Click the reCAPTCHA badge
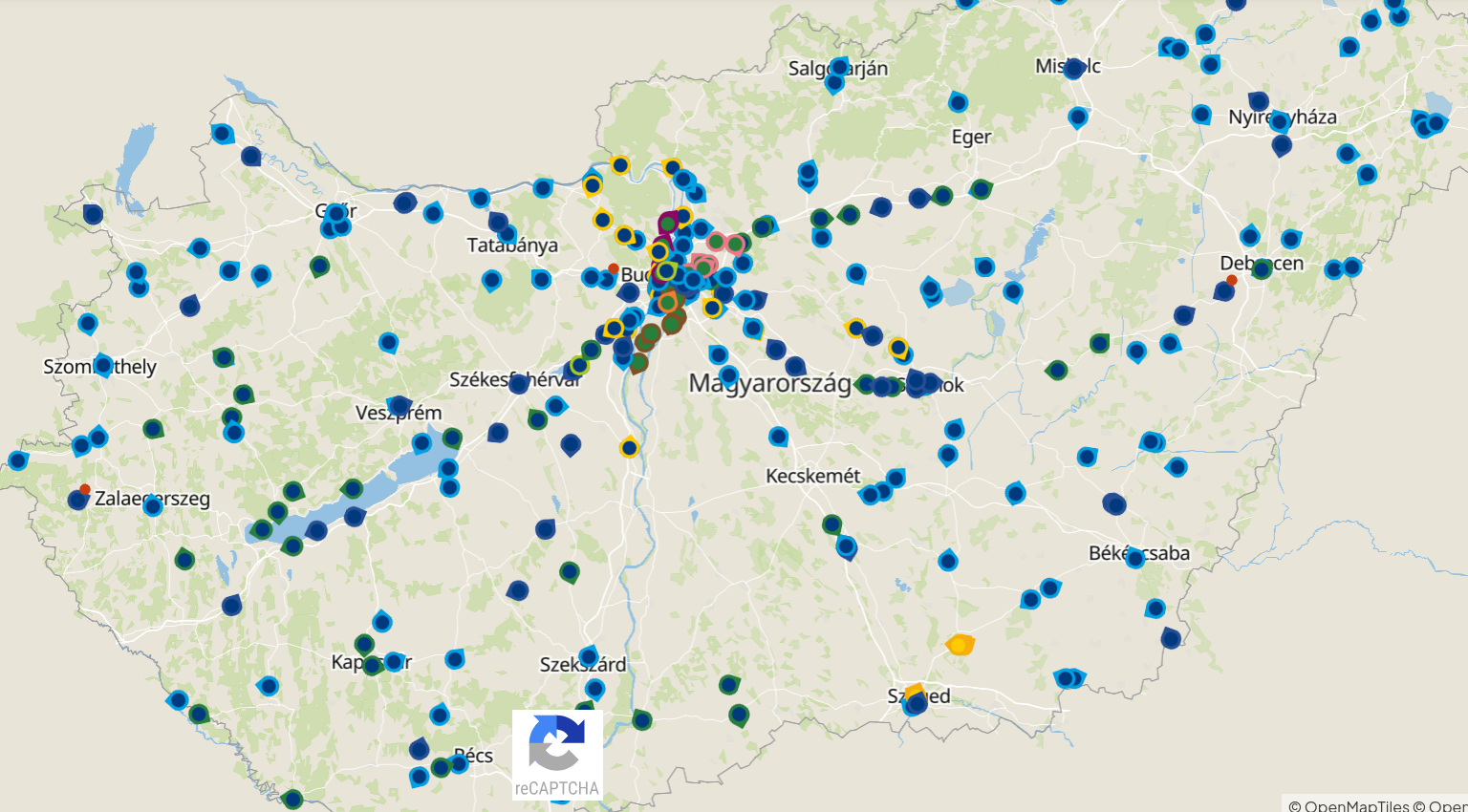Viewport: 1468px width, 812px height. click(557, 754)
